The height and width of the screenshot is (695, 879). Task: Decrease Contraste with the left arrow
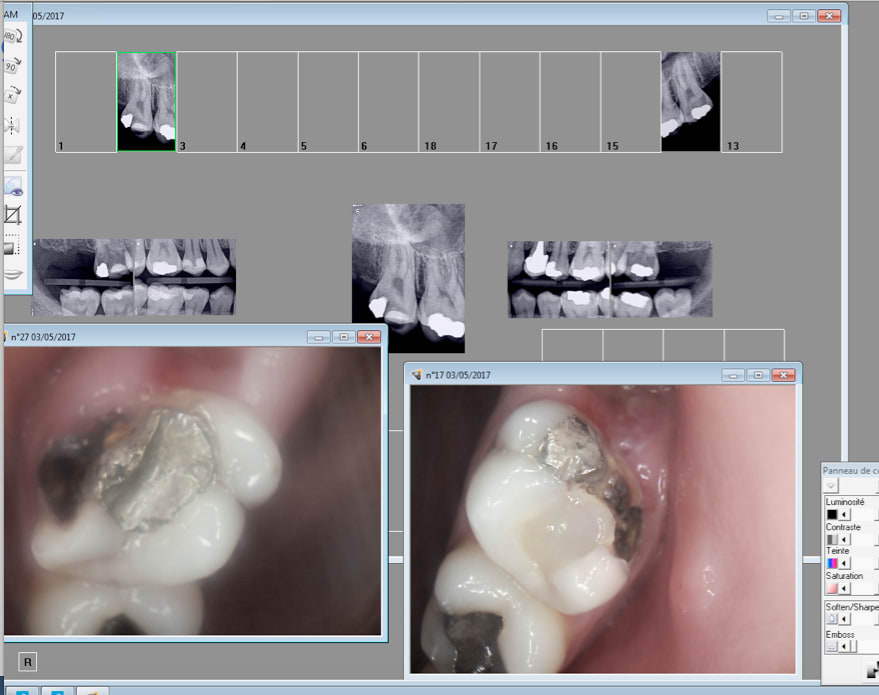pyautogui.click(x=844, y=540)
